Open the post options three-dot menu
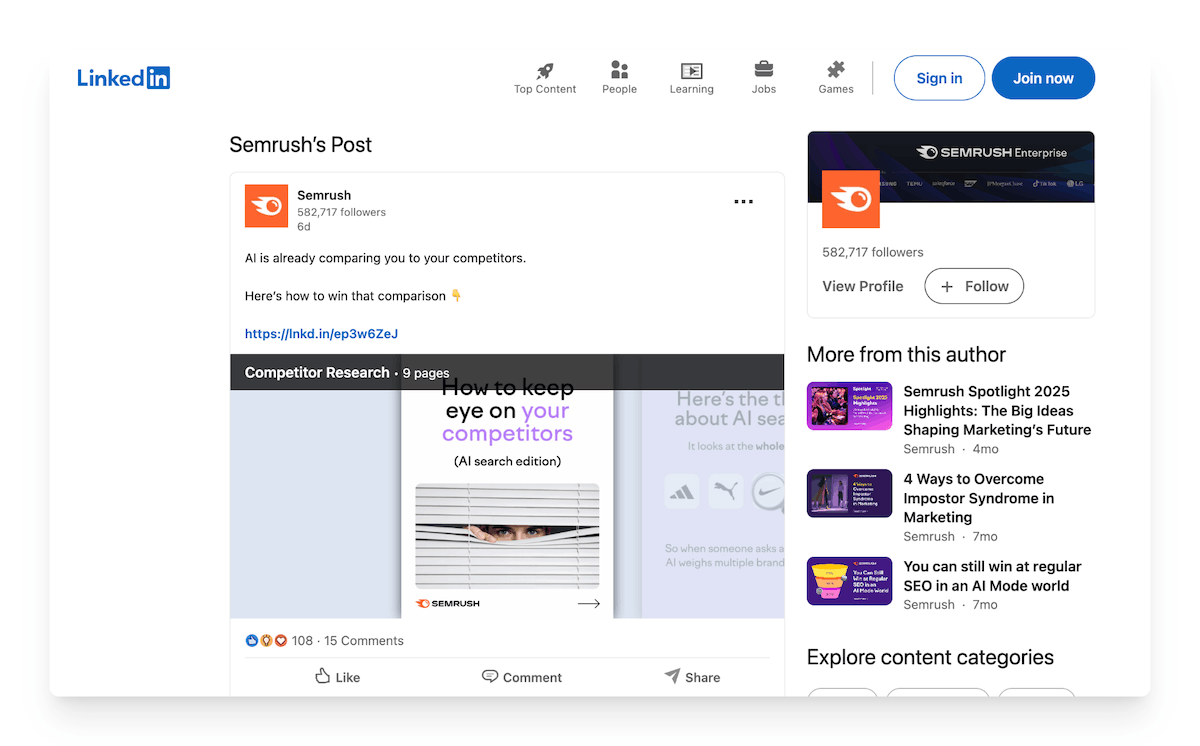This screenshot has height=746, width=1200. 743,201
